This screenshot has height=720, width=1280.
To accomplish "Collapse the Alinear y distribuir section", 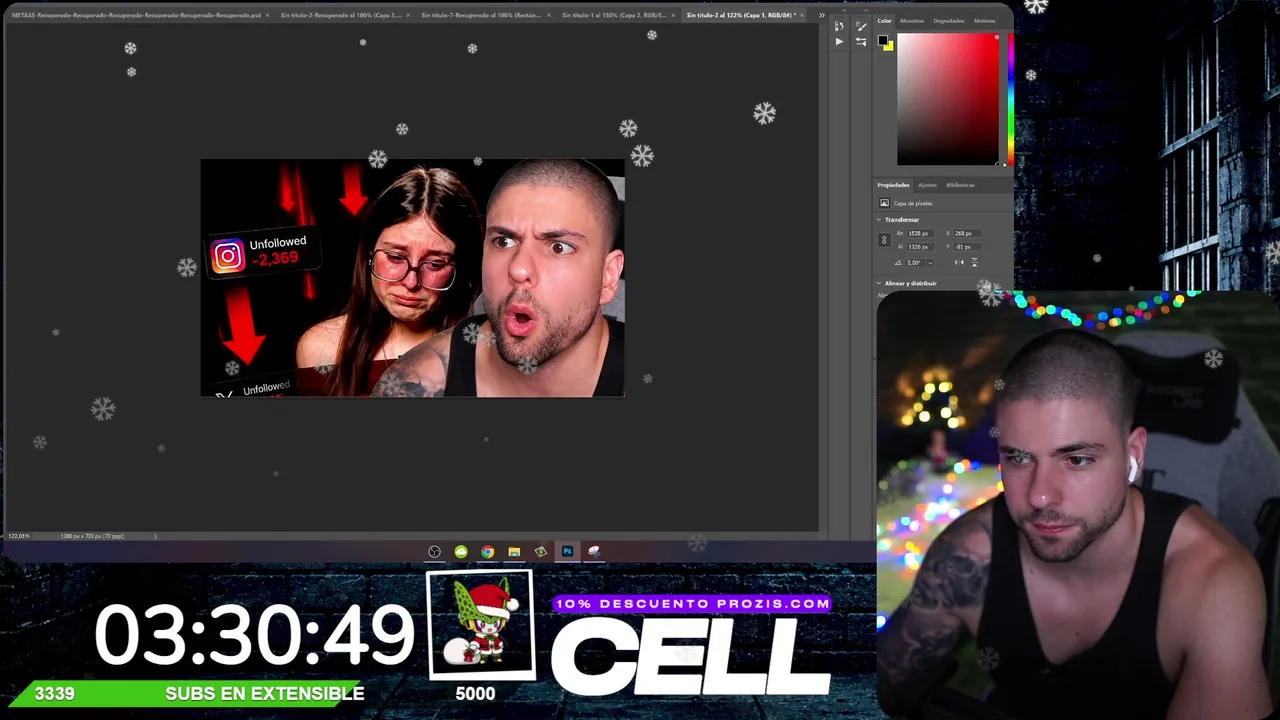I will (880, 284).
